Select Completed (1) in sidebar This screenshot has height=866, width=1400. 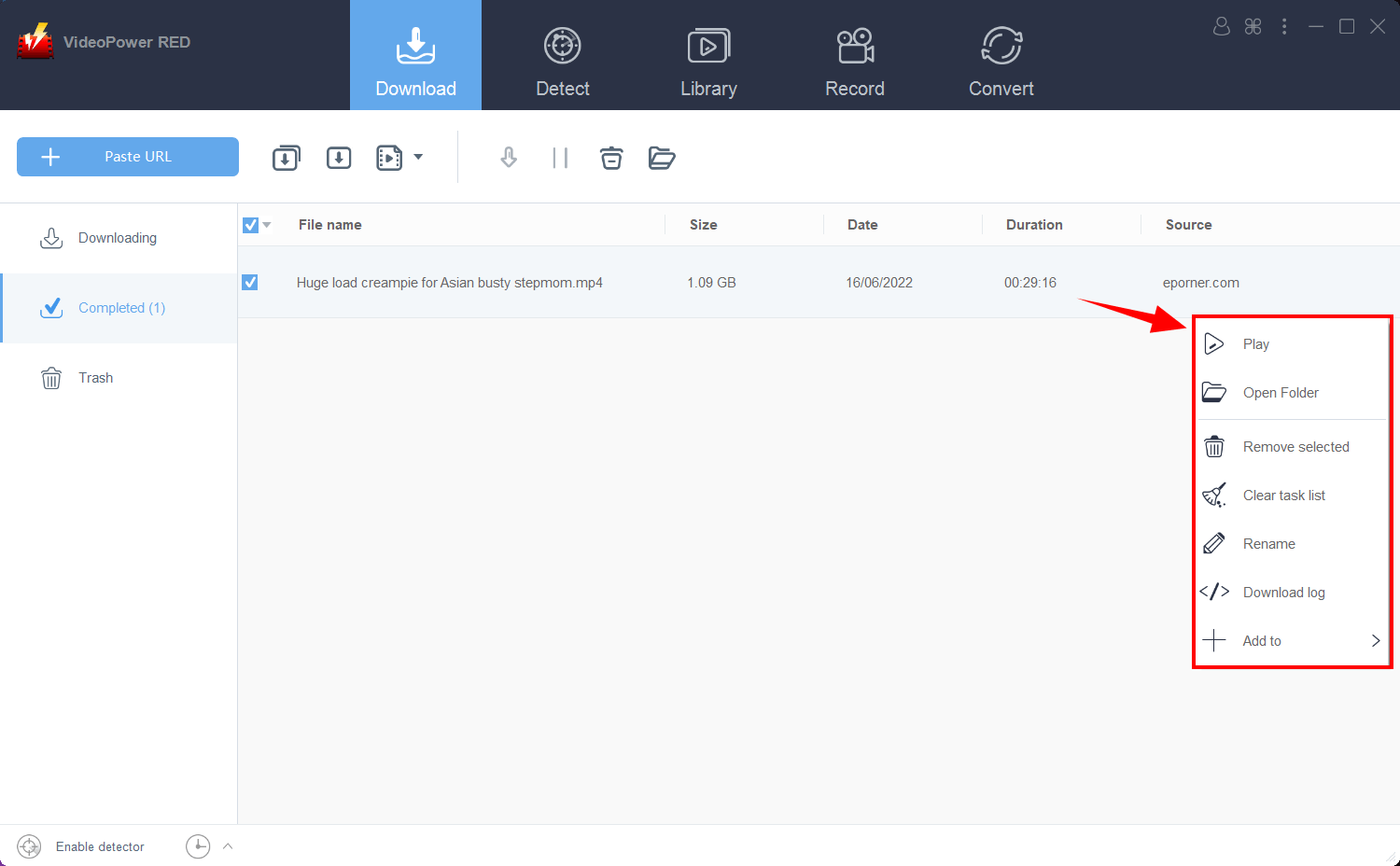119,308
